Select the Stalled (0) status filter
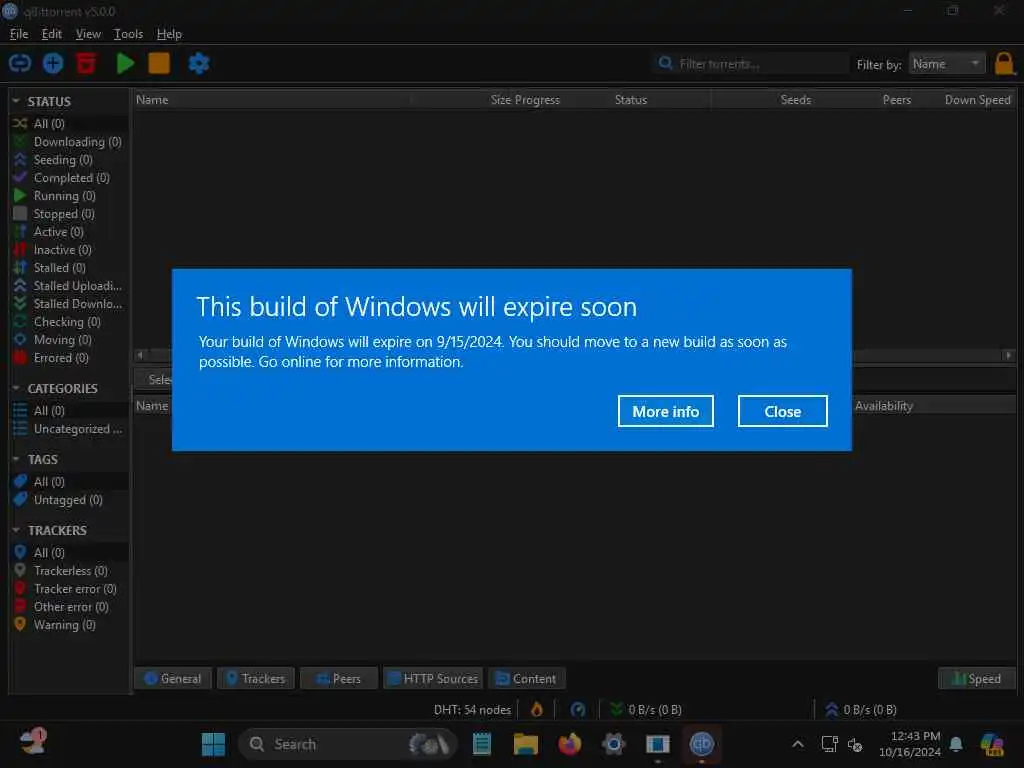This screenshot has width=1024, height=768. [68, 268]
